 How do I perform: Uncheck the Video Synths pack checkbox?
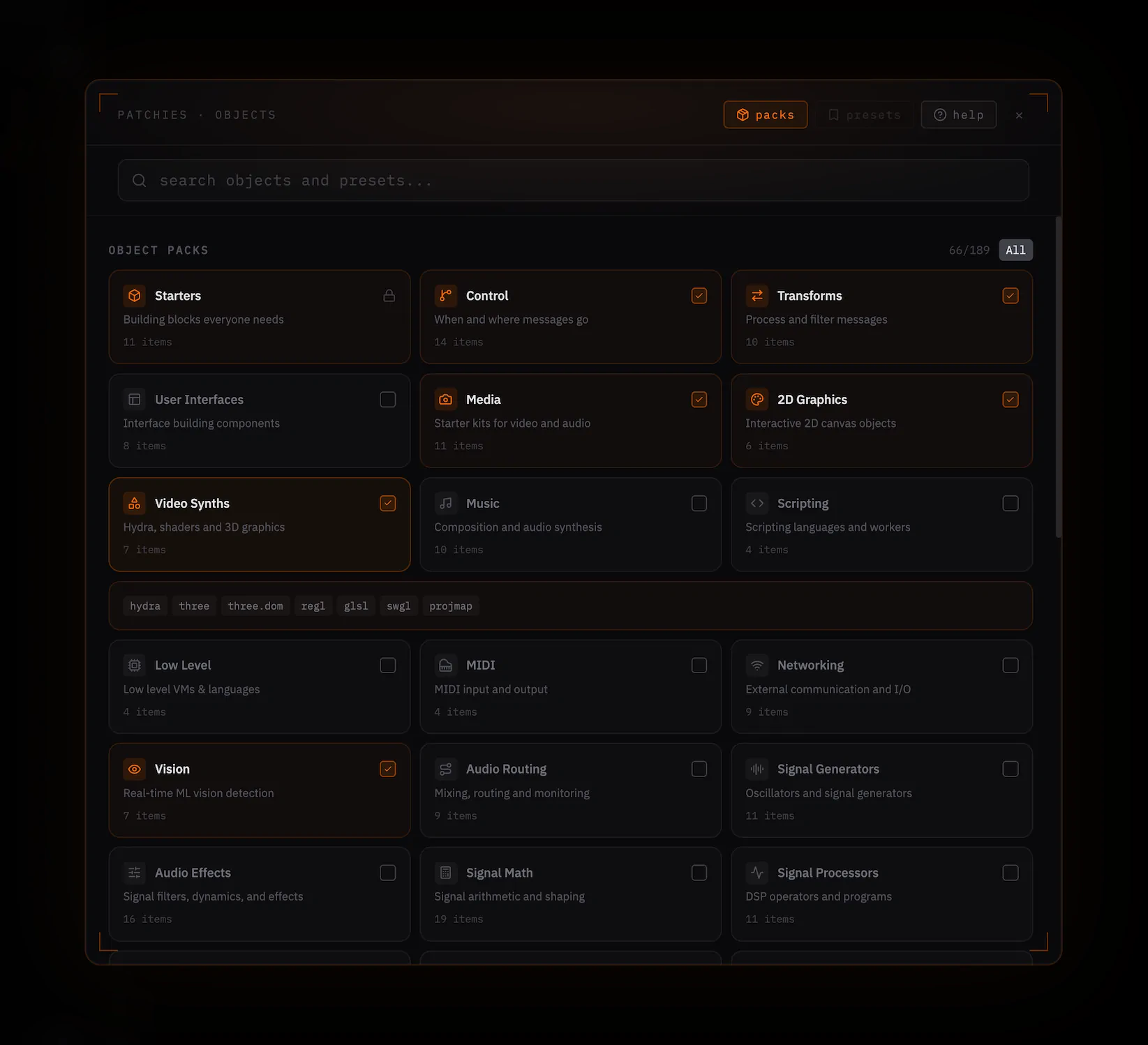387,504
